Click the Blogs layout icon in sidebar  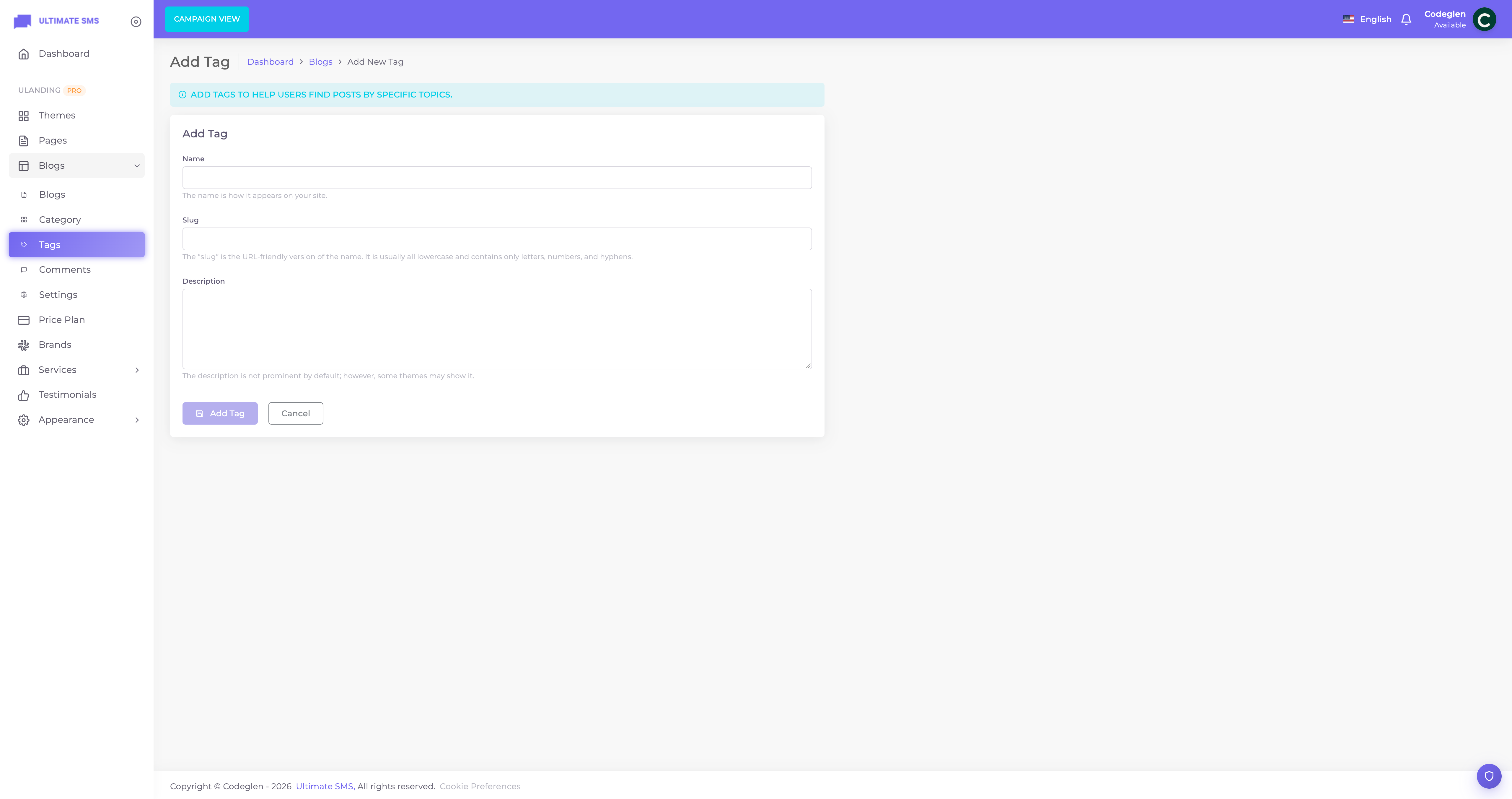pyautogui.click(x=24, y=166)
